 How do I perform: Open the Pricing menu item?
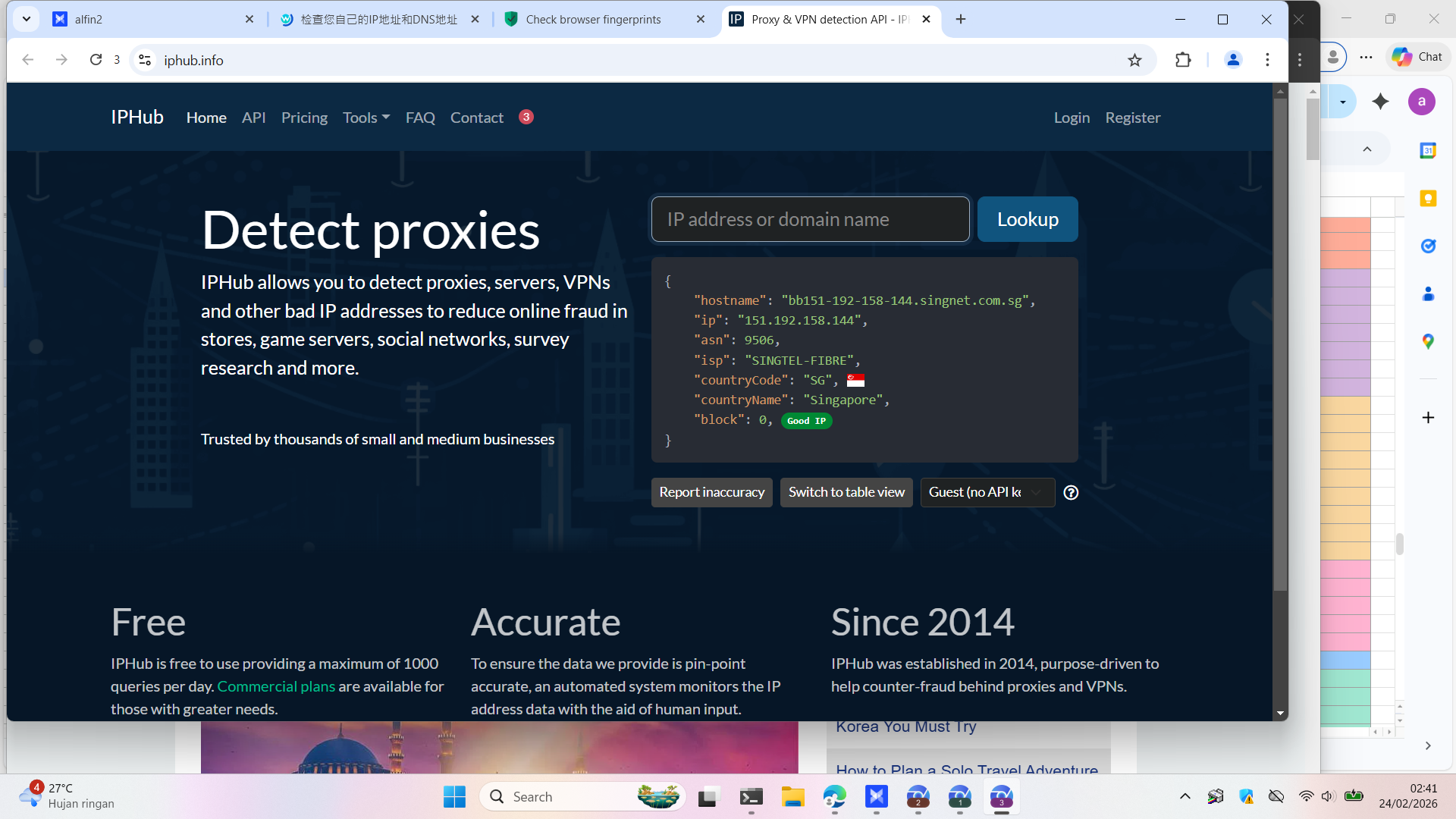(x=304, y=118)
